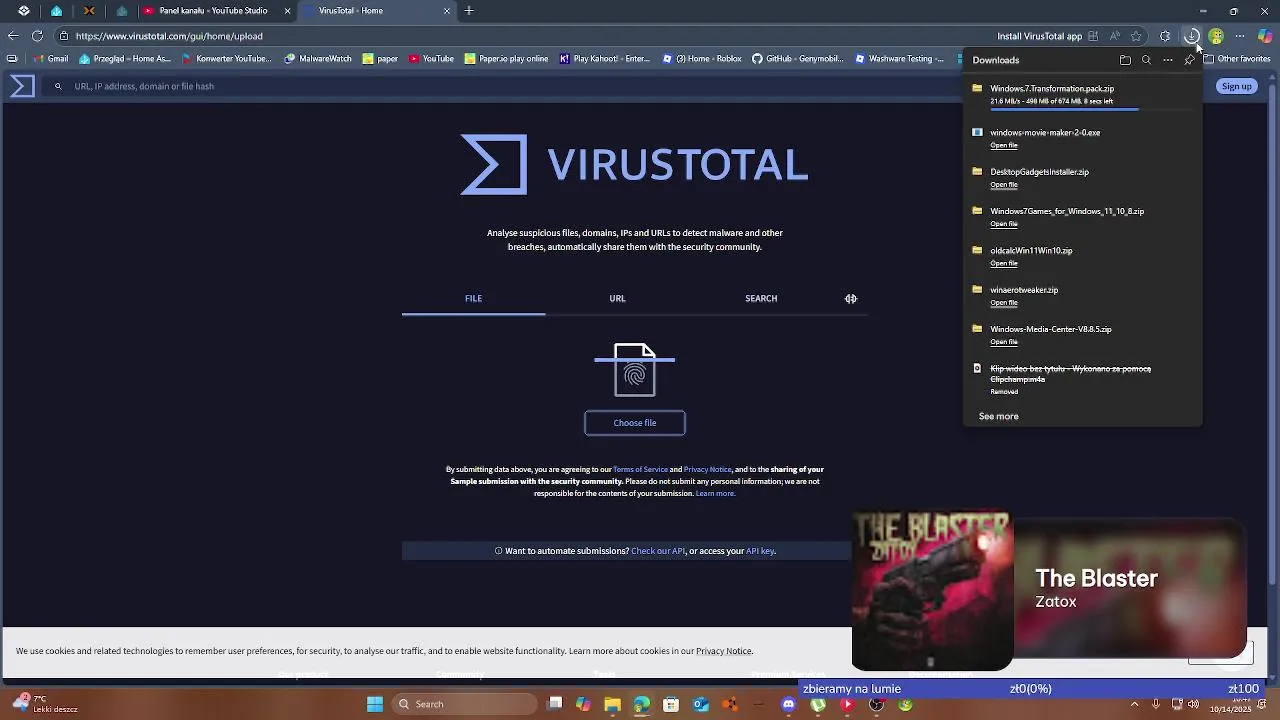The image size is (1280, 720).
Task: Switch to the URL tab
Action: pyautogui.click(x=617, y=298)
